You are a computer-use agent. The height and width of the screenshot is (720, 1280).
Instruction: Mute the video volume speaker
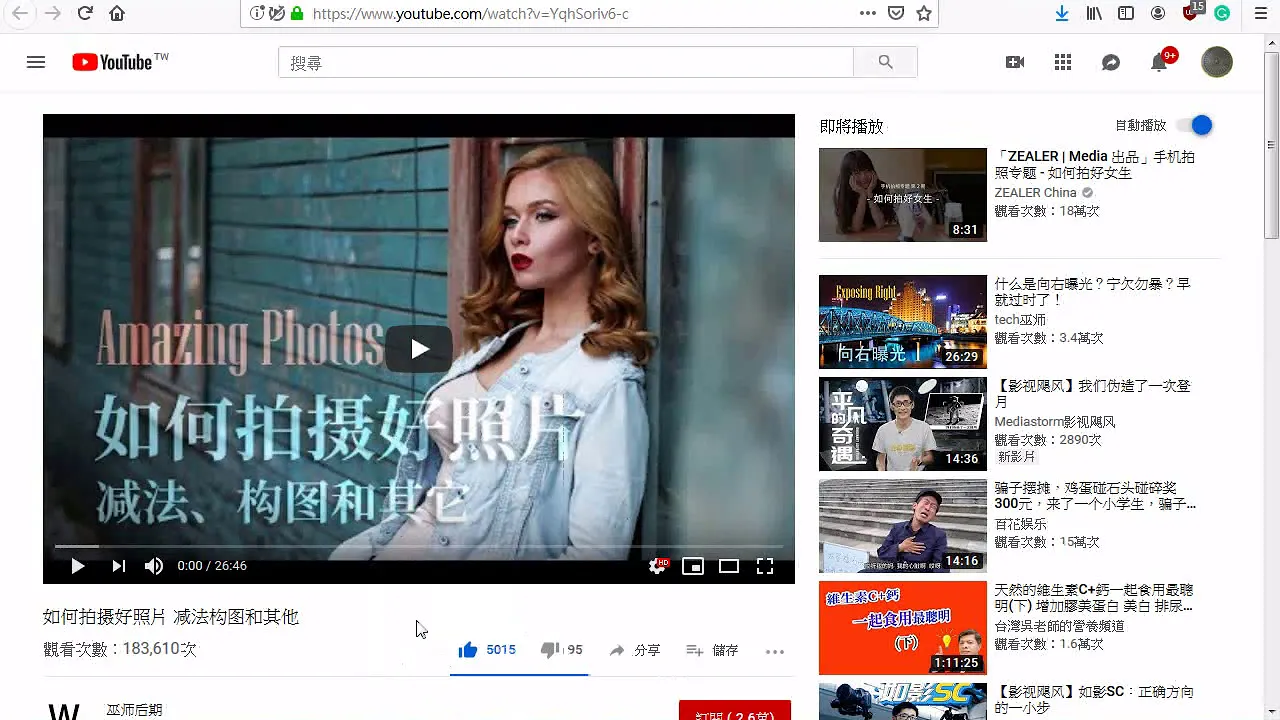click(x=153, y=566)
